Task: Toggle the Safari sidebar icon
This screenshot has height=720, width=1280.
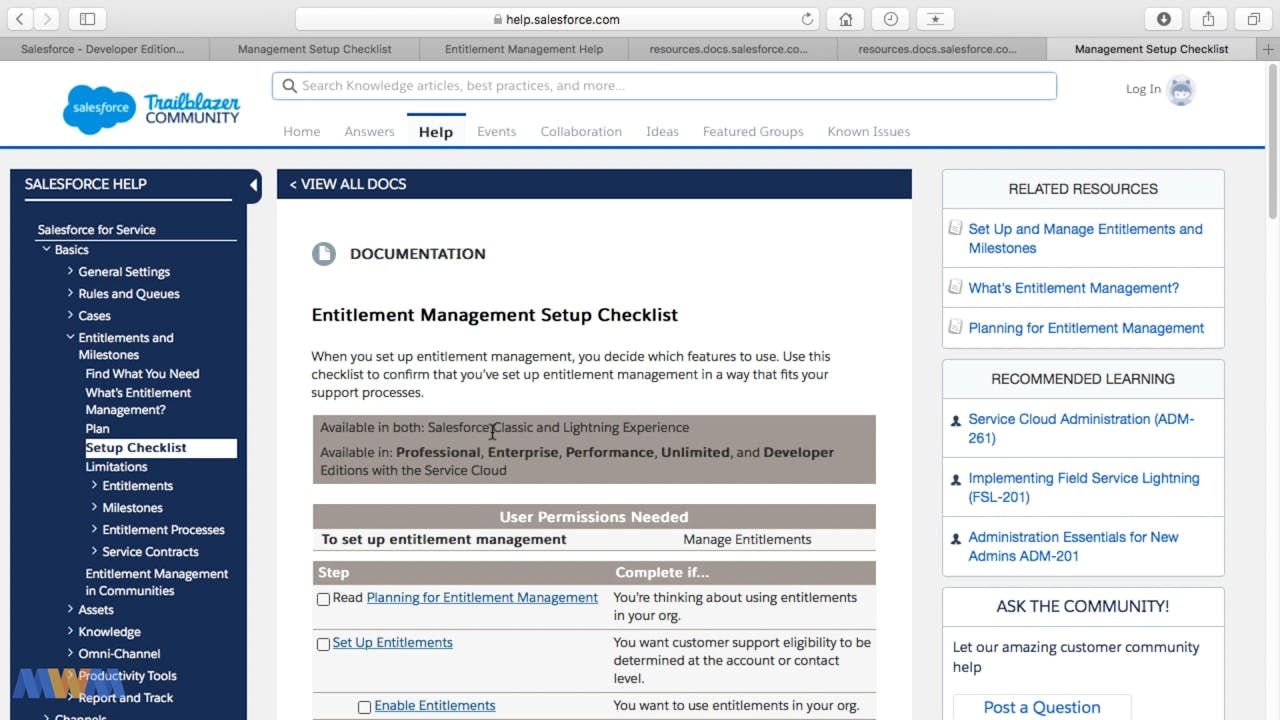Action: pos(88,19)
